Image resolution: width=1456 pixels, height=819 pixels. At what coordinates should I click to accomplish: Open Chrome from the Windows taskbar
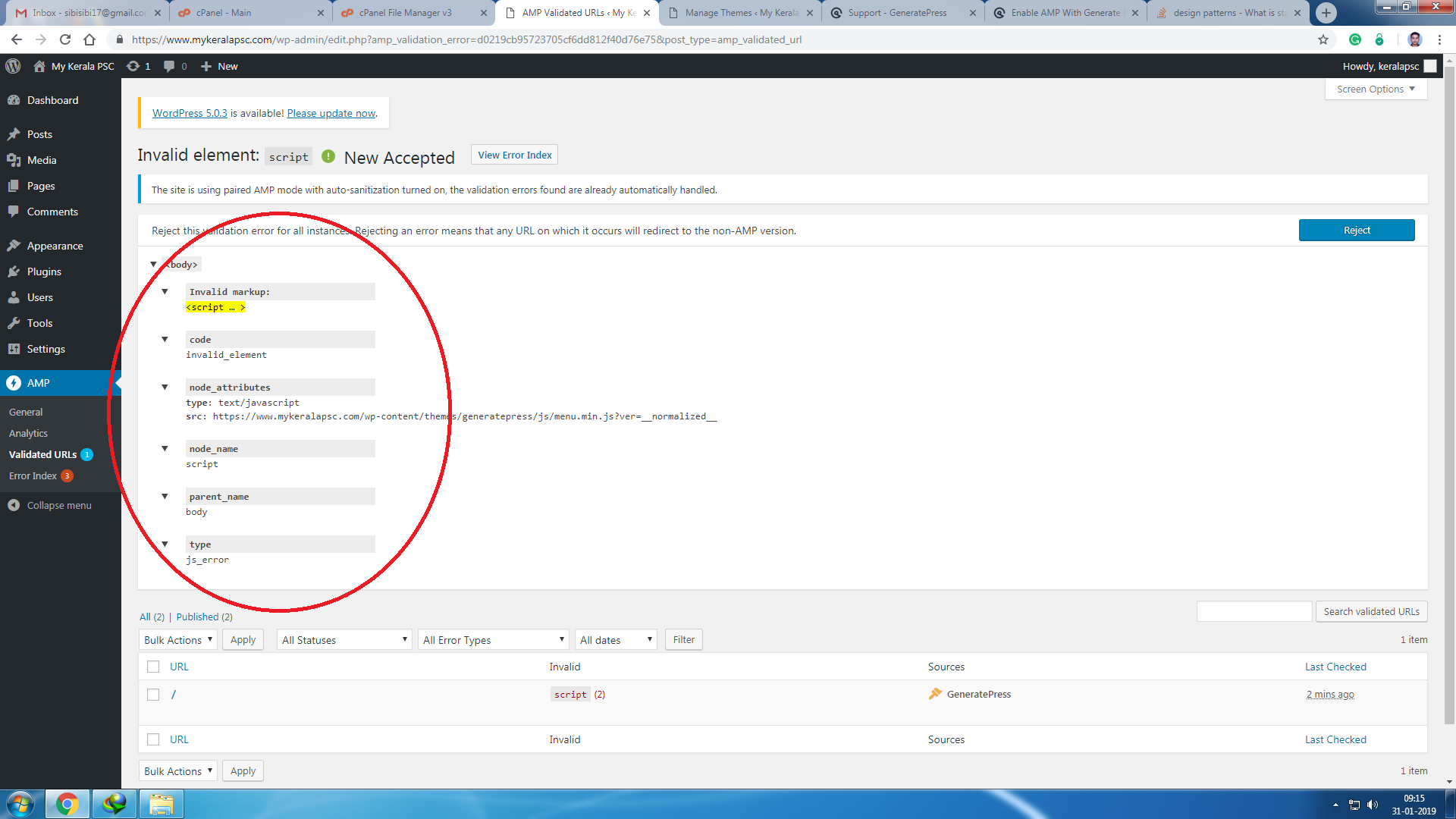[67, 804]
